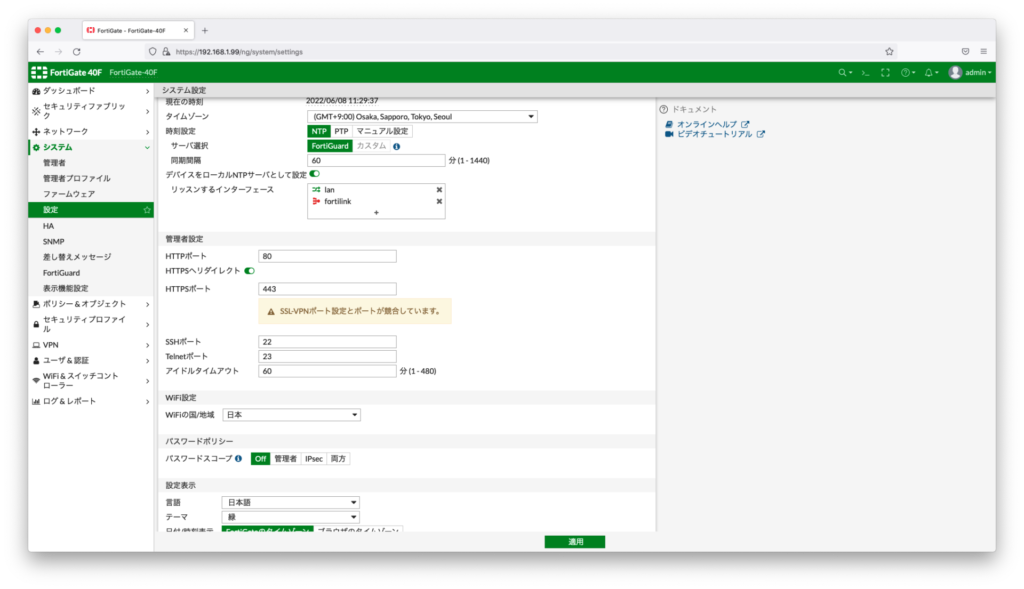Expand the ダッシュボード menu

[91, 91]
